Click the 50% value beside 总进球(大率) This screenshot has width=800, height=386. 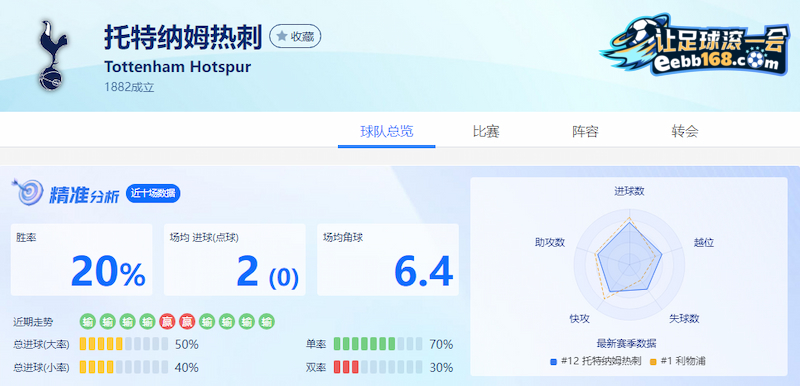187,345
